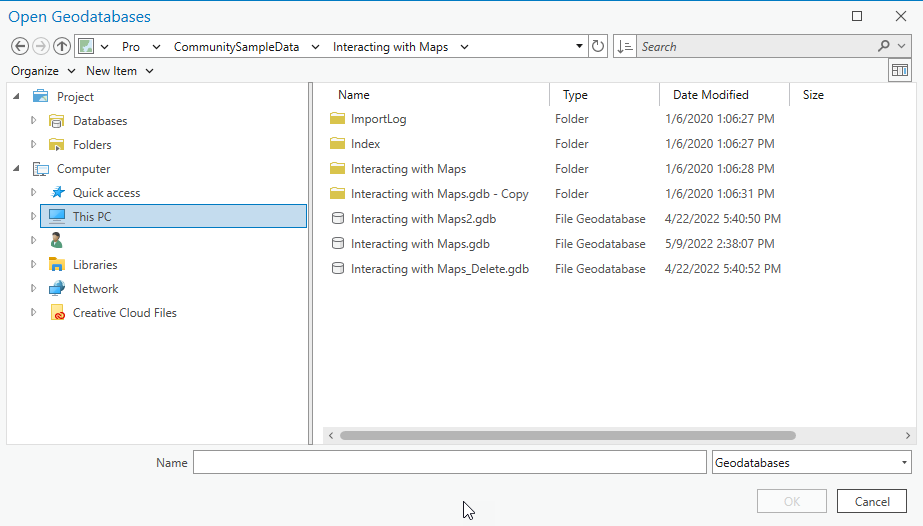This screenshot has width=923, height=526.
Task: Click the Cancel button
Action: 872,501
